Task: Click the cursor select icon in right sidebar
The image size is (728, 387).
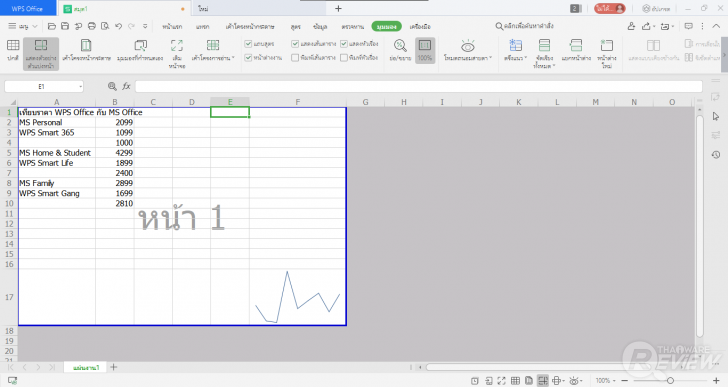Action: pyautogui.click(x=715, y=116)
